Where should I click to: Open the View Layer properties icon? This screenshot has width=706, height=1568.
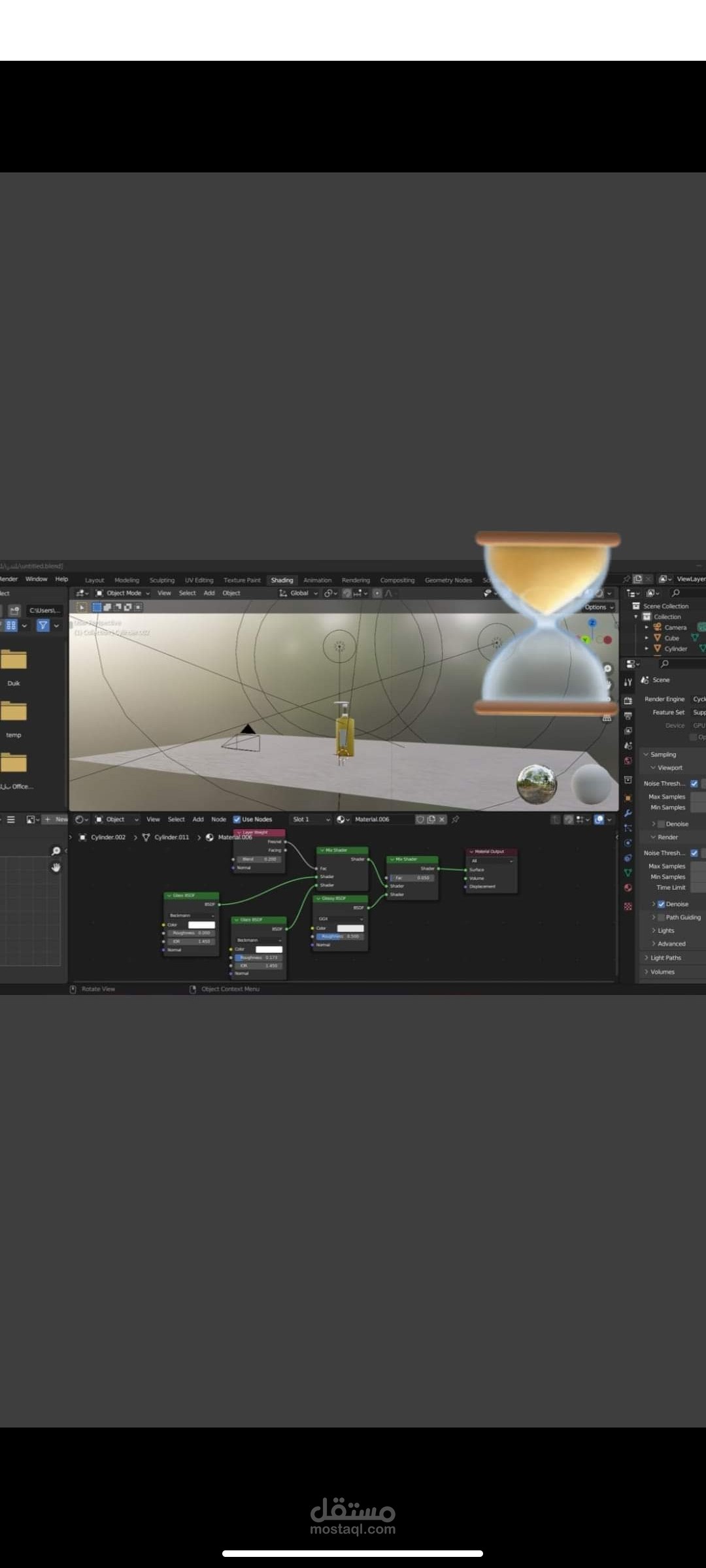628,730
